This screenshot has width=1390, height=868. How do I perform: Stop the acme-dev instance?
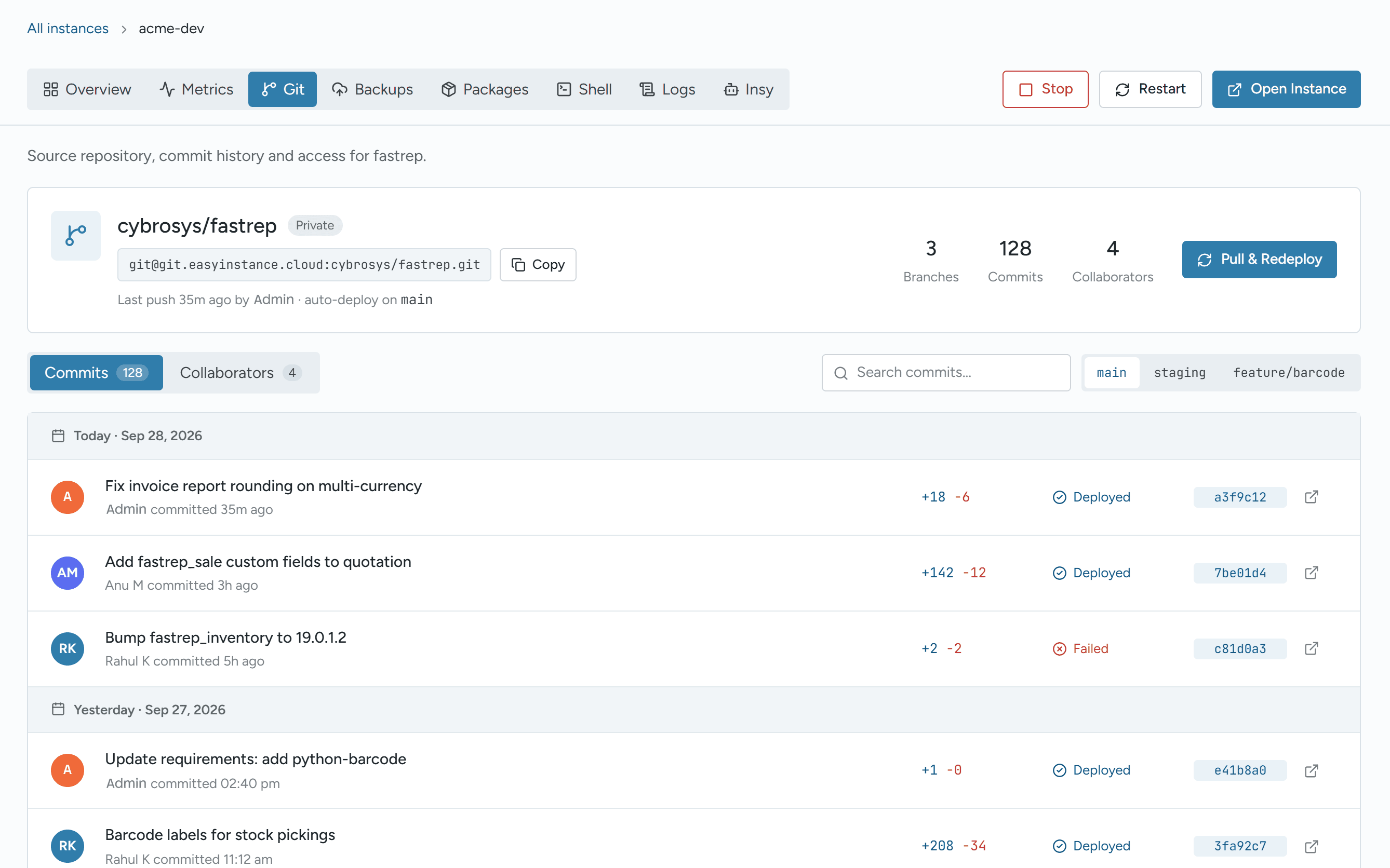(x=1046, y=89)
